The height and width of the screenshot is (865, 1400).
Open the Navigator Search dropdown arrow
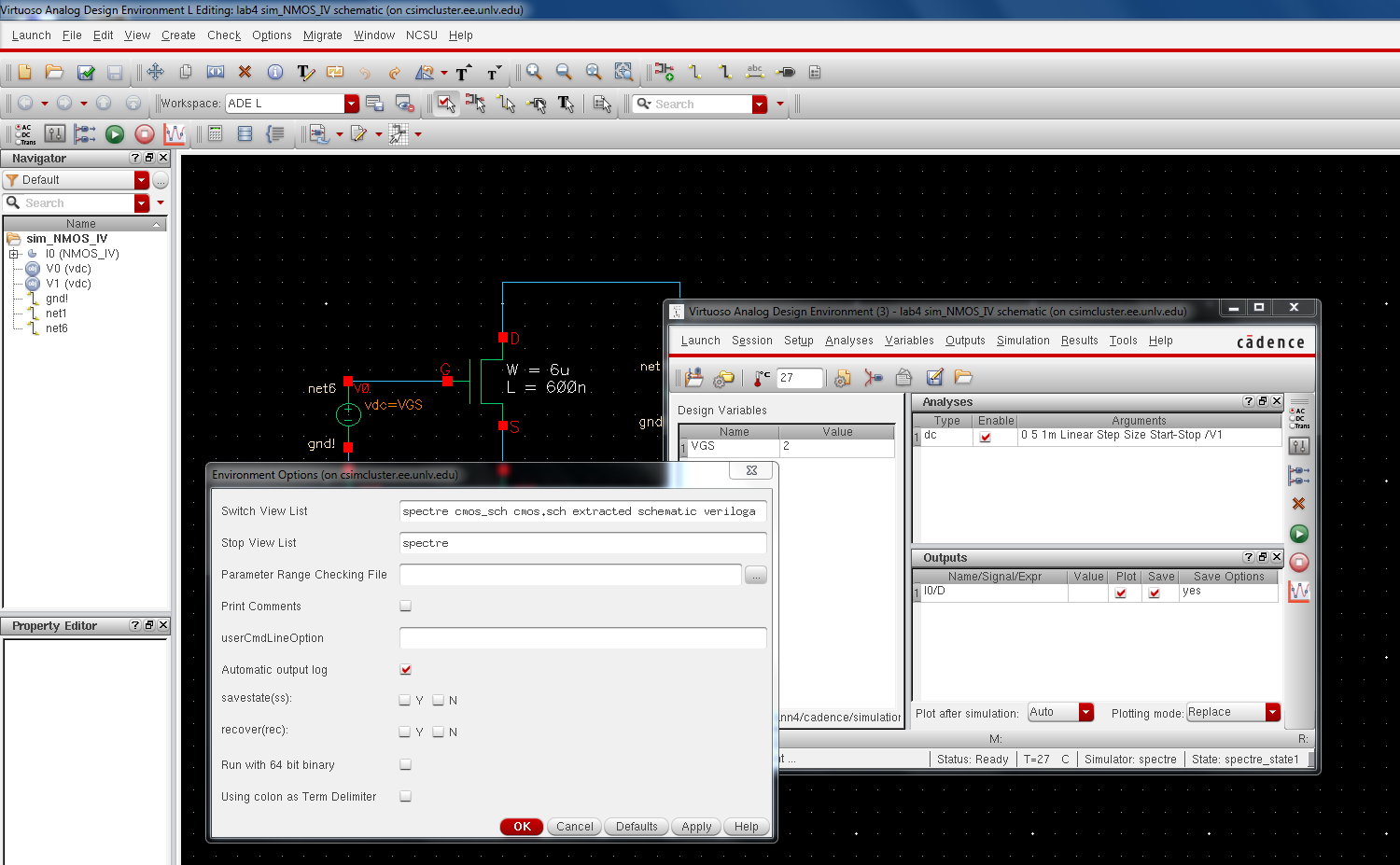142,203
